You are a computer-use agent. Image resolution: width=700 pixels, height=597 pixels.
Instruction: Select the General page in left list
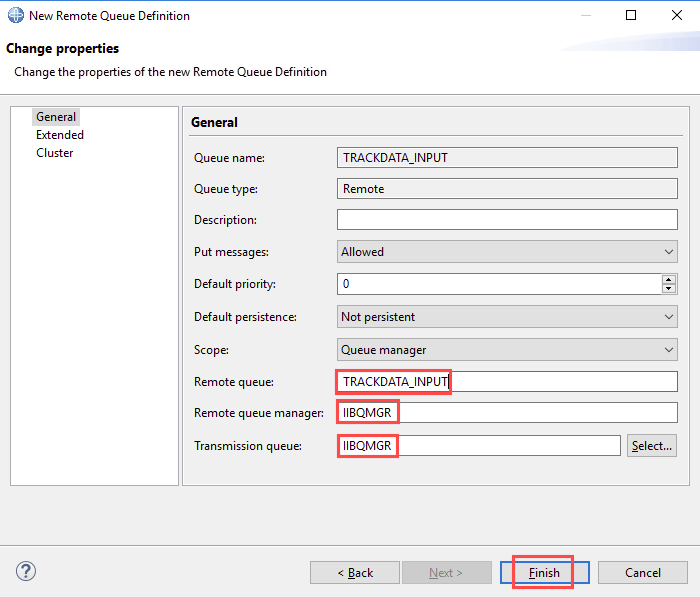pyautogui.click(x=56, y=117)
